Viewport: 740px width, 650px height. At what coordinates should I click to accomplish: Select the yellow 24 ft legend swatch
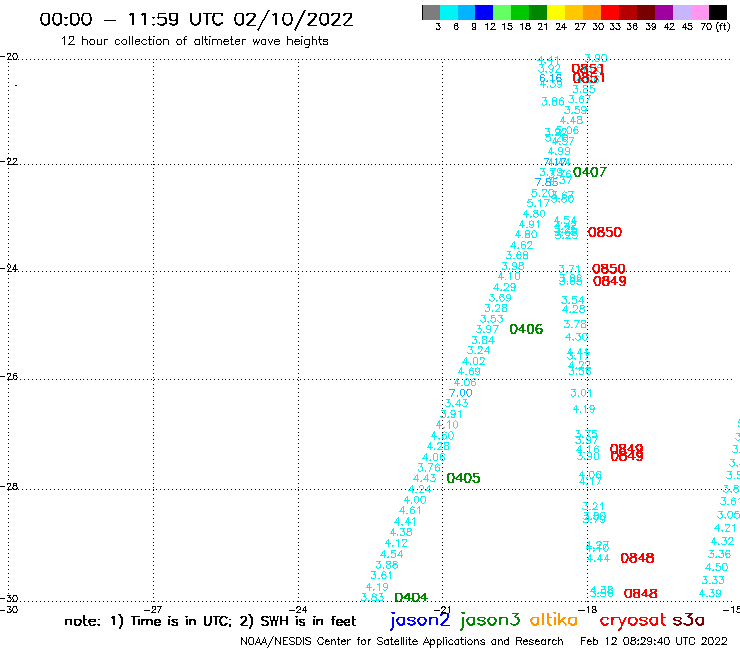point(556,12)
